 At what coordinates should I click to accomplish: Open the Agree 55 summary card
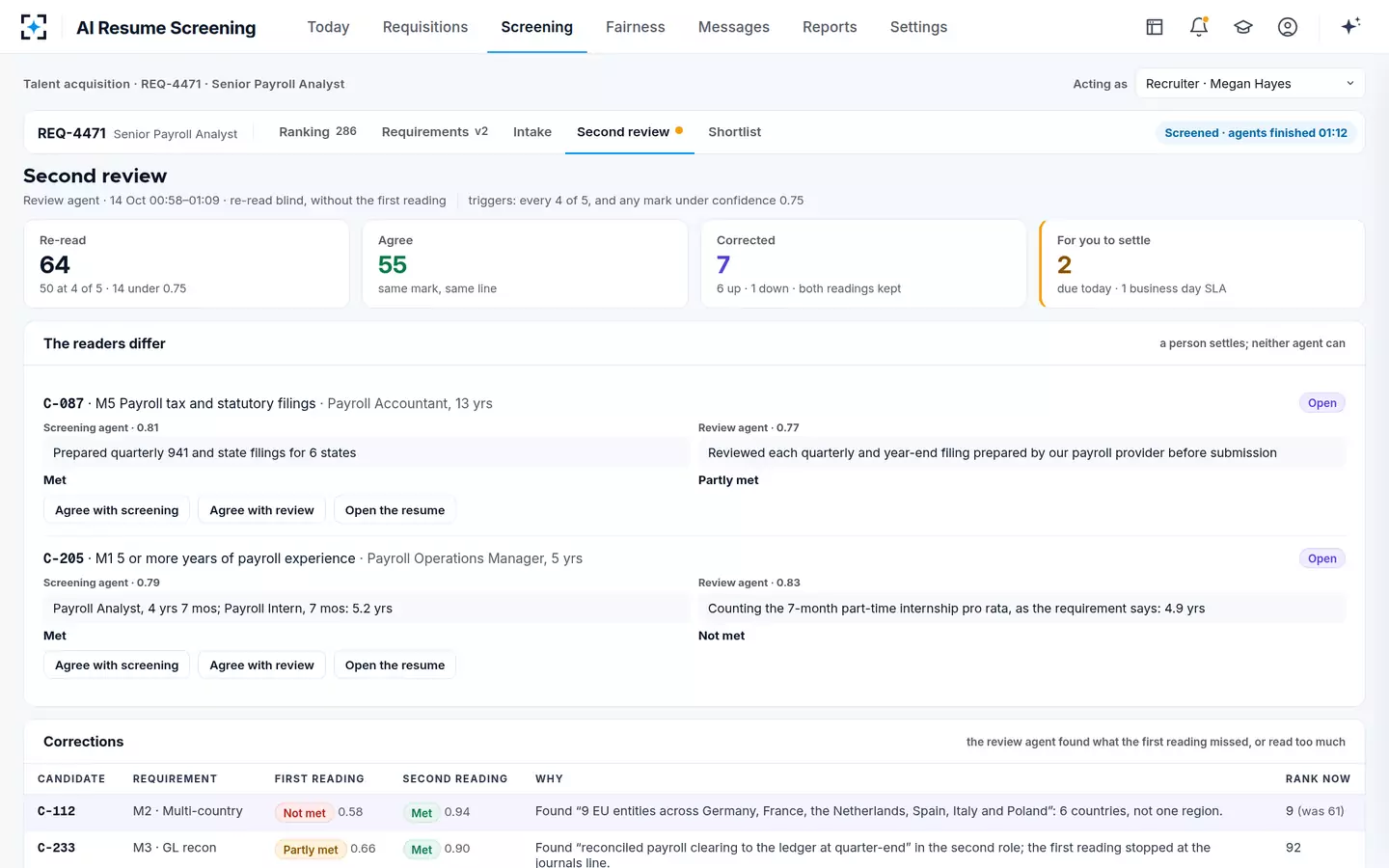[x=525, y=264]
